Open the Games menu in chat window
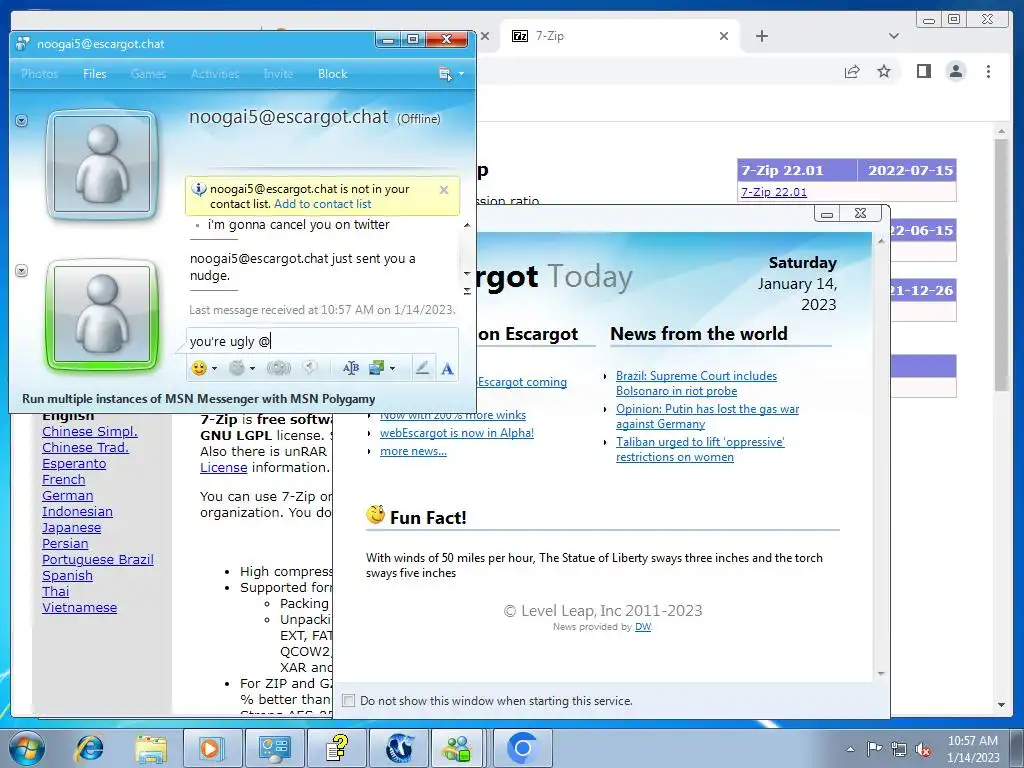This screenshot has height=768, width=1024. pos(148,74)
